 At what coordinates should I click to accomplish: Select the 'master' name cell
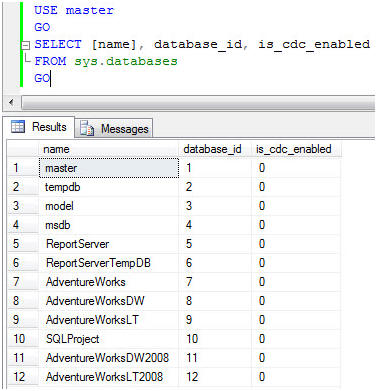pos(109,168)
